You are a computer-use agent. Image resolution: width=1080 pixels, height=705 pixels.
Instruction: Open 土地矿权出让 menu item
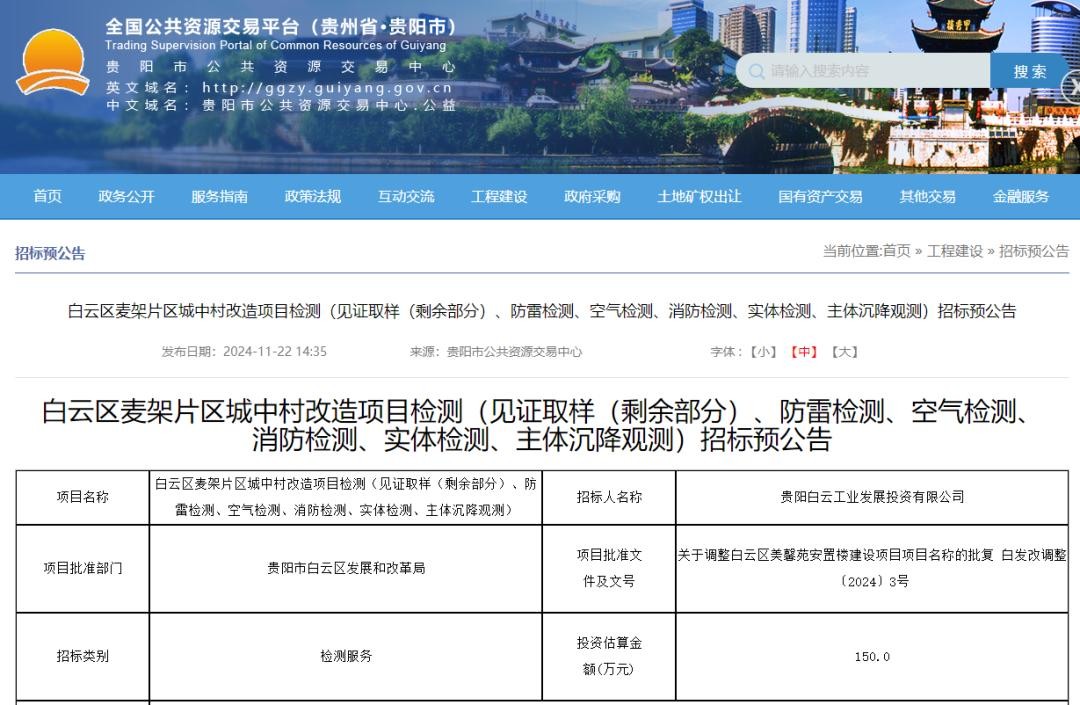coord(699,197)
